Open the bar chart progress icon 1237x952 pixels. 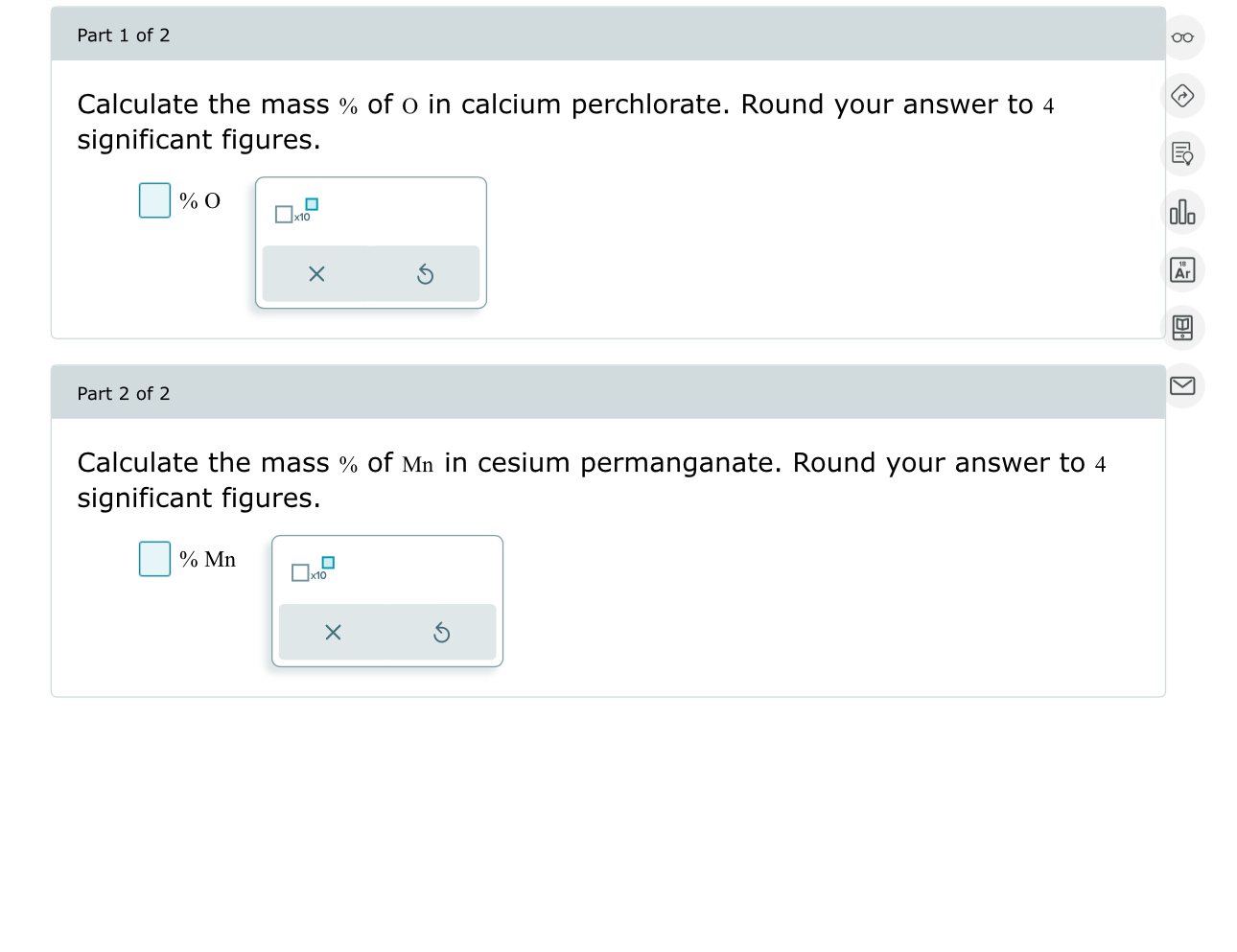(1182, 212)
